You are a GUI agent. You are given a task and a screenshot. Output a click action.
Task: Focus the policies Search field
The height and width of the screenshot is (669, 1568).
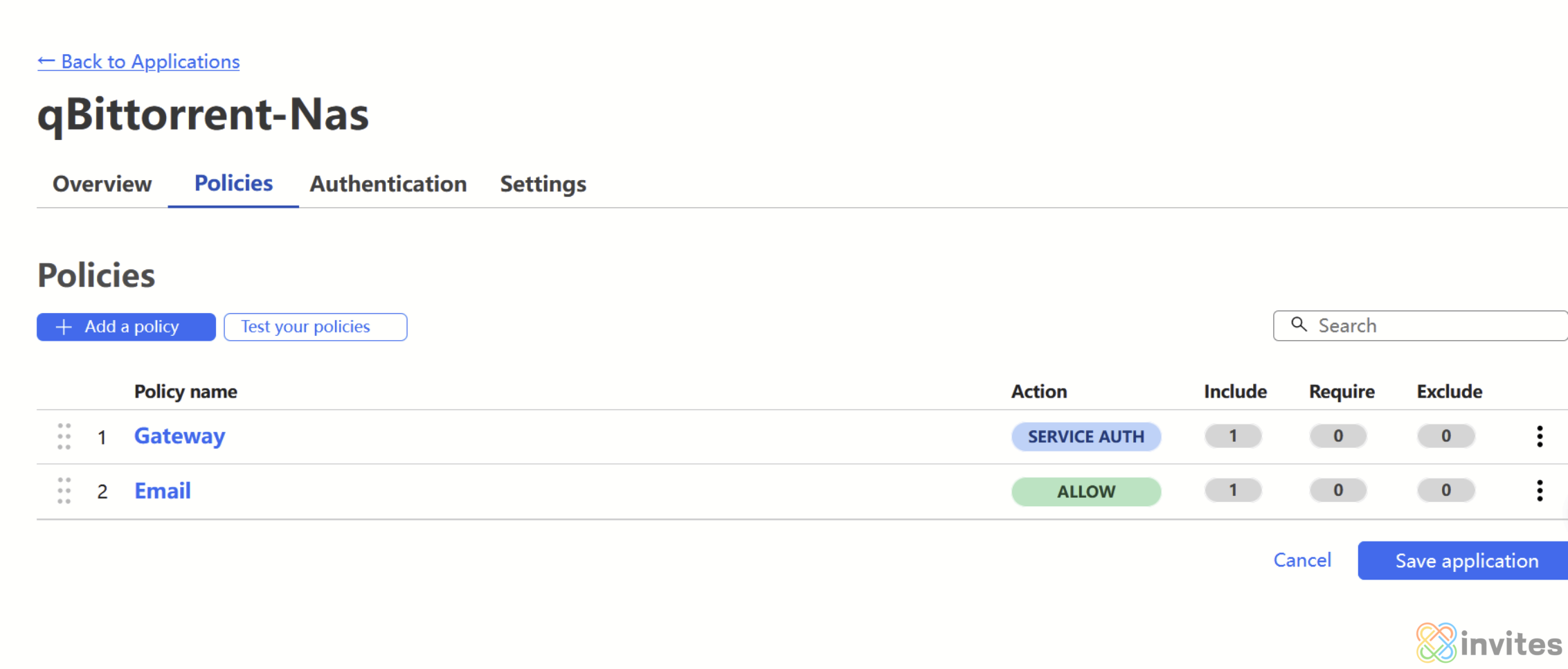tap(1420, 325)
